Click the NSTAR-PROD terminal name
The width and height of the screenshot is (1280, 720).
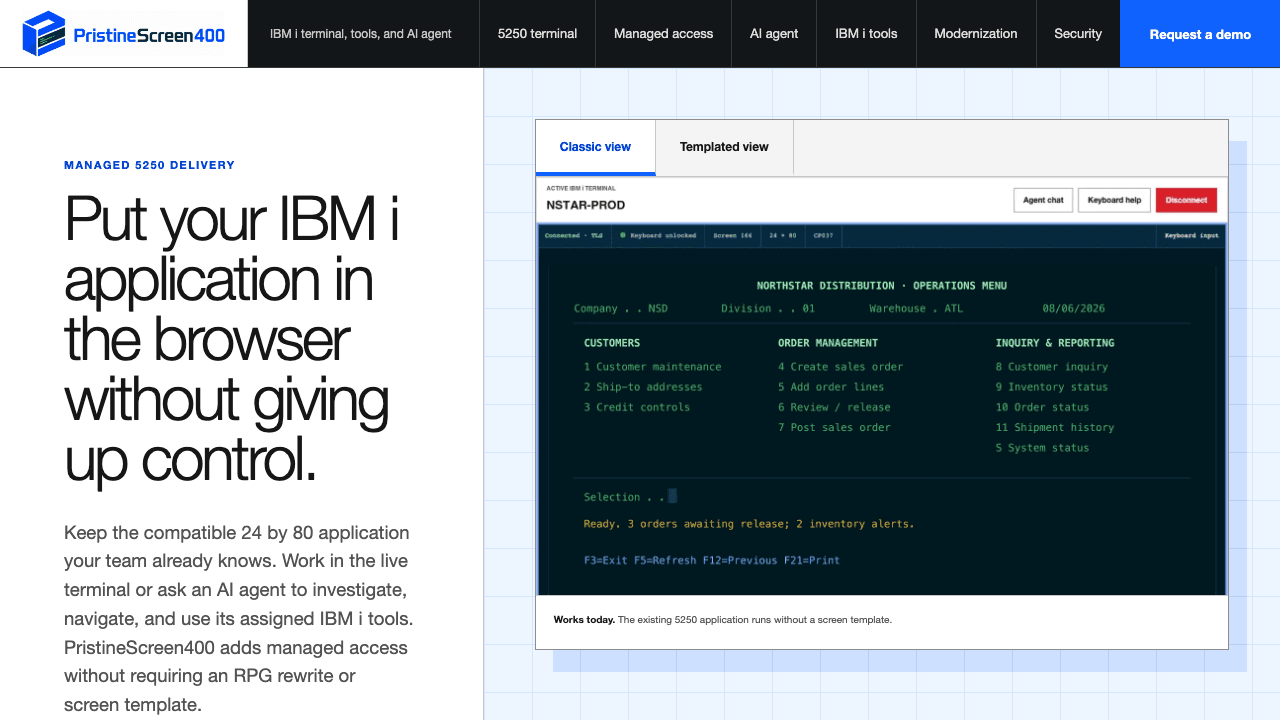[x=585, y=205]
